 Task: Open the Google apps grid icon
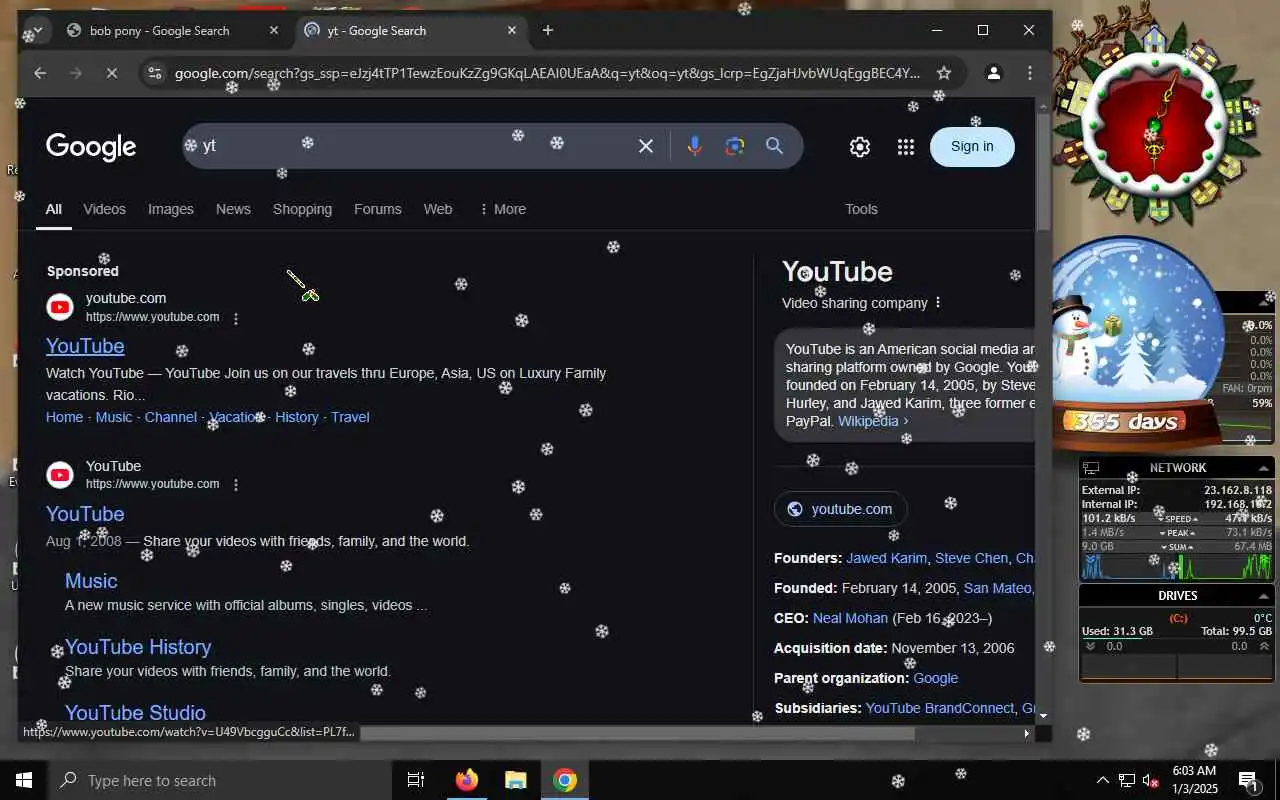(906, 147)
